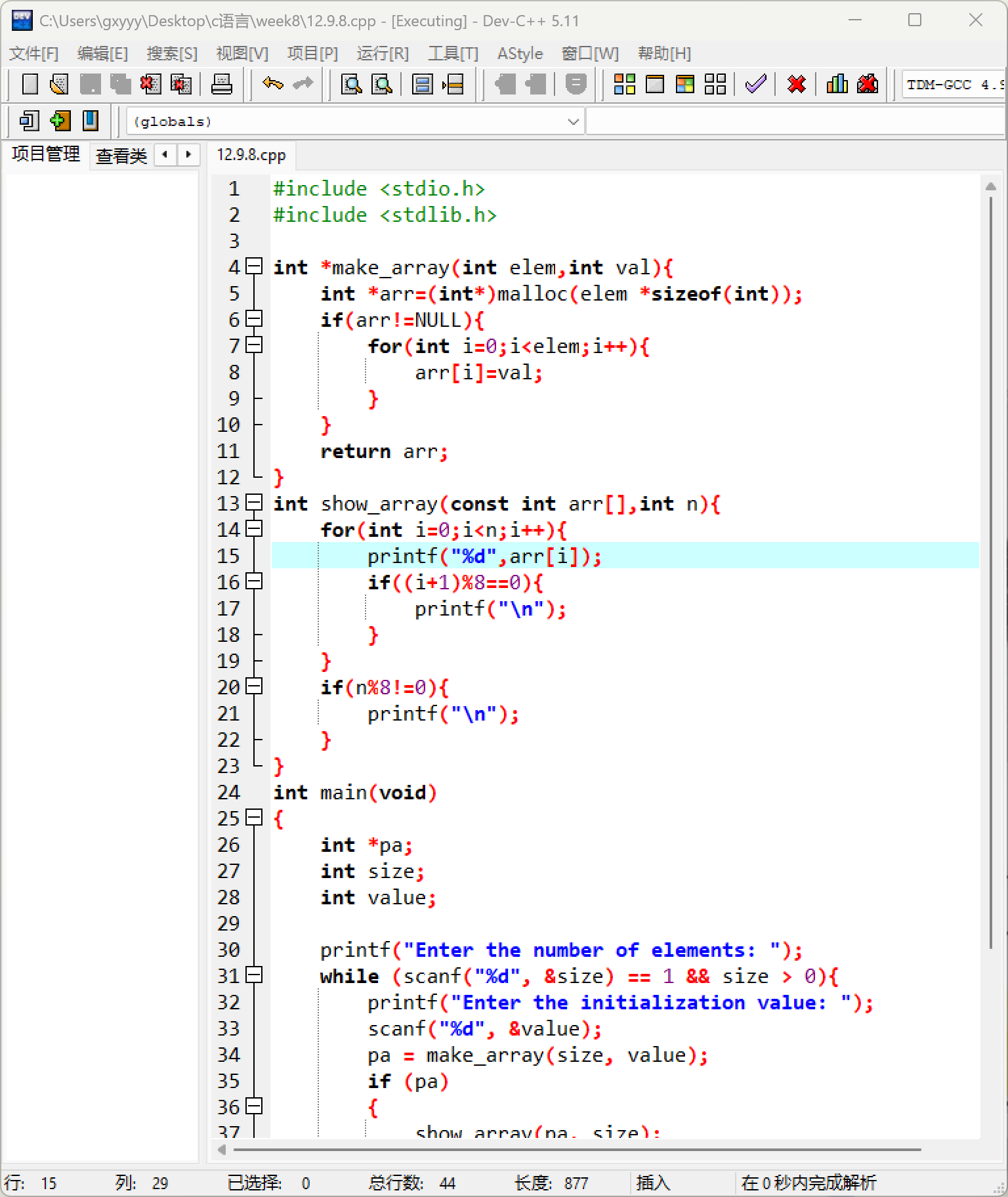The height and width of the screenshot is (1197, 1008).
Task: Select the 12.9.8.cpp editor tab
Action: pyautogui.click(x=251, y=155)
